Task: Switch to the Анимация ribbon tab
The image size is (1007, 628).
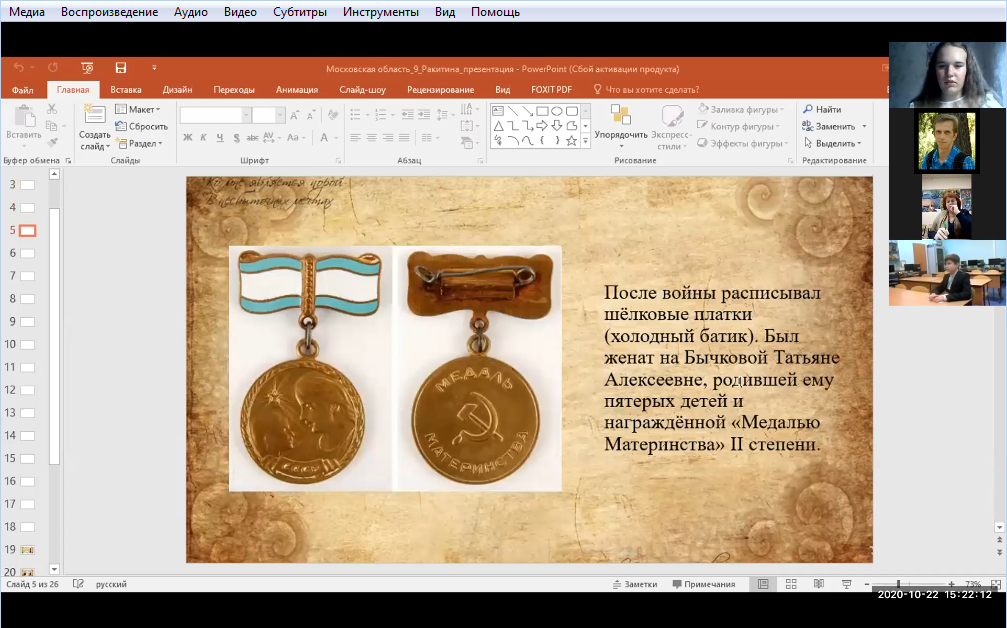Action: click(297, 89)
